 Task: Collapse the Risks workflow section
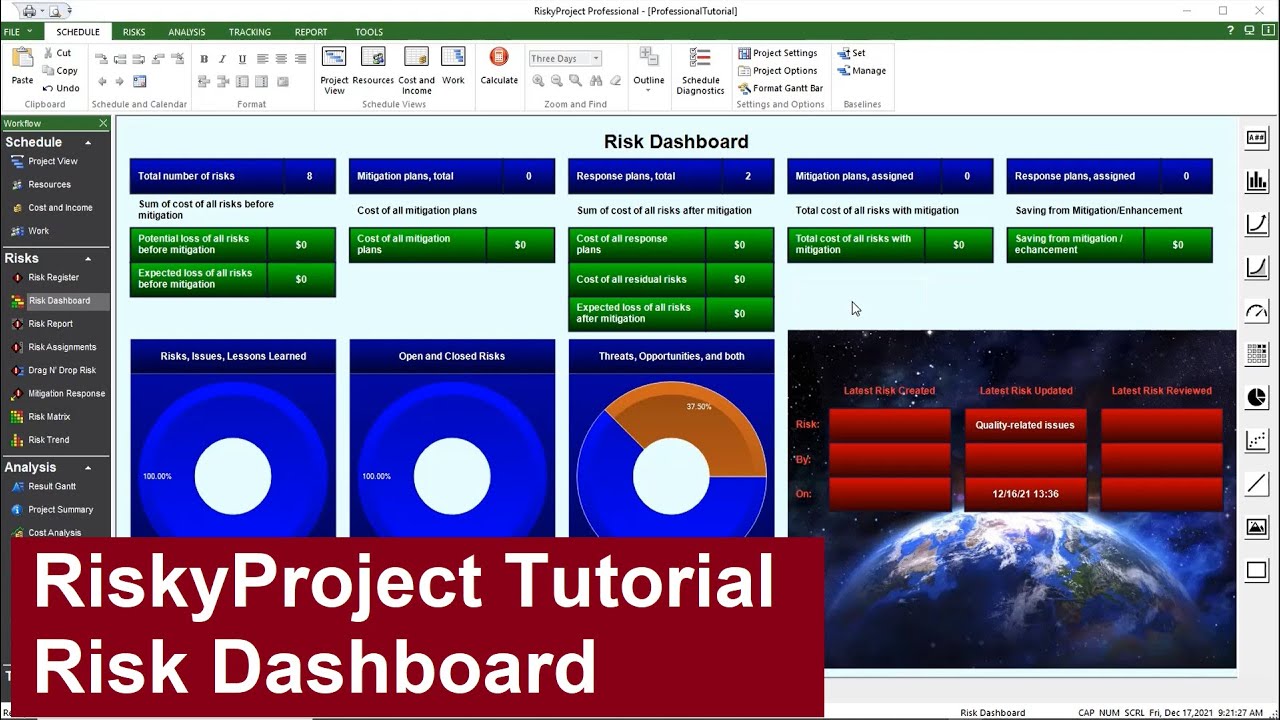click(88, 259)
